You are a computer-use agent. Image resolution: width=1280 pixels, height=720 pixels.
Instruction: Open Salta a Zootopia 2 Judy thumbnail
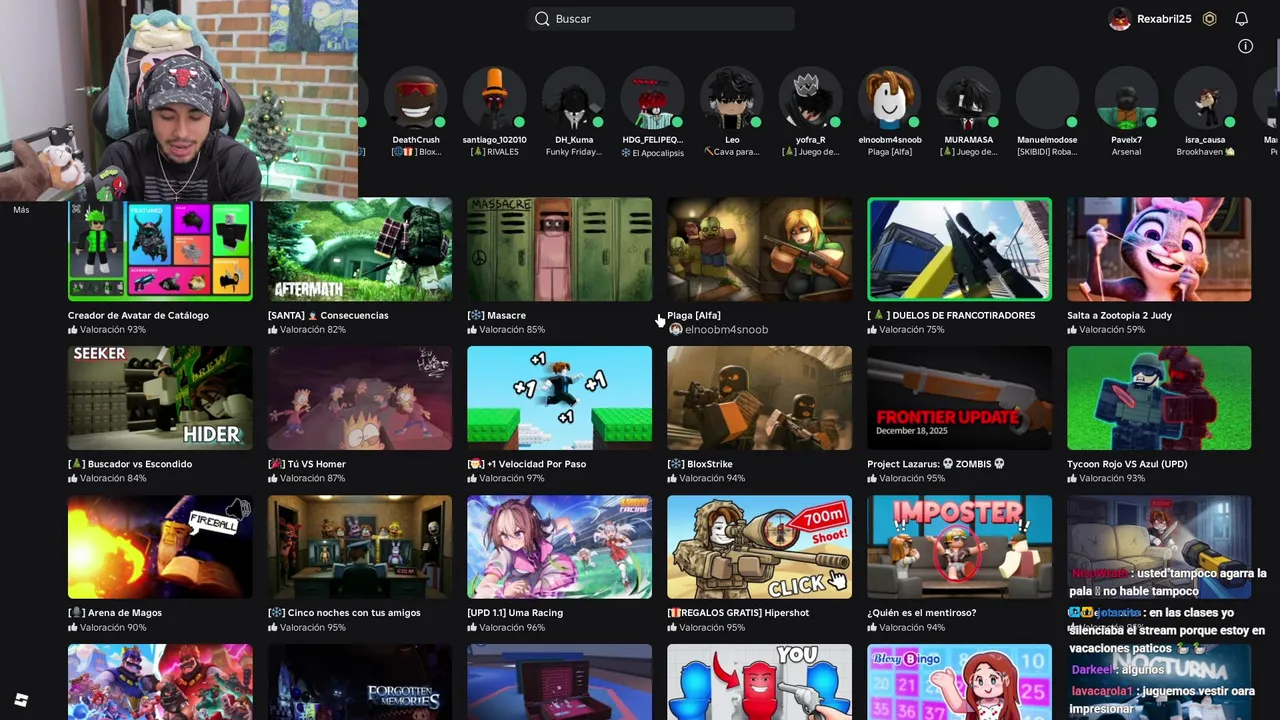coord(1159,249)
